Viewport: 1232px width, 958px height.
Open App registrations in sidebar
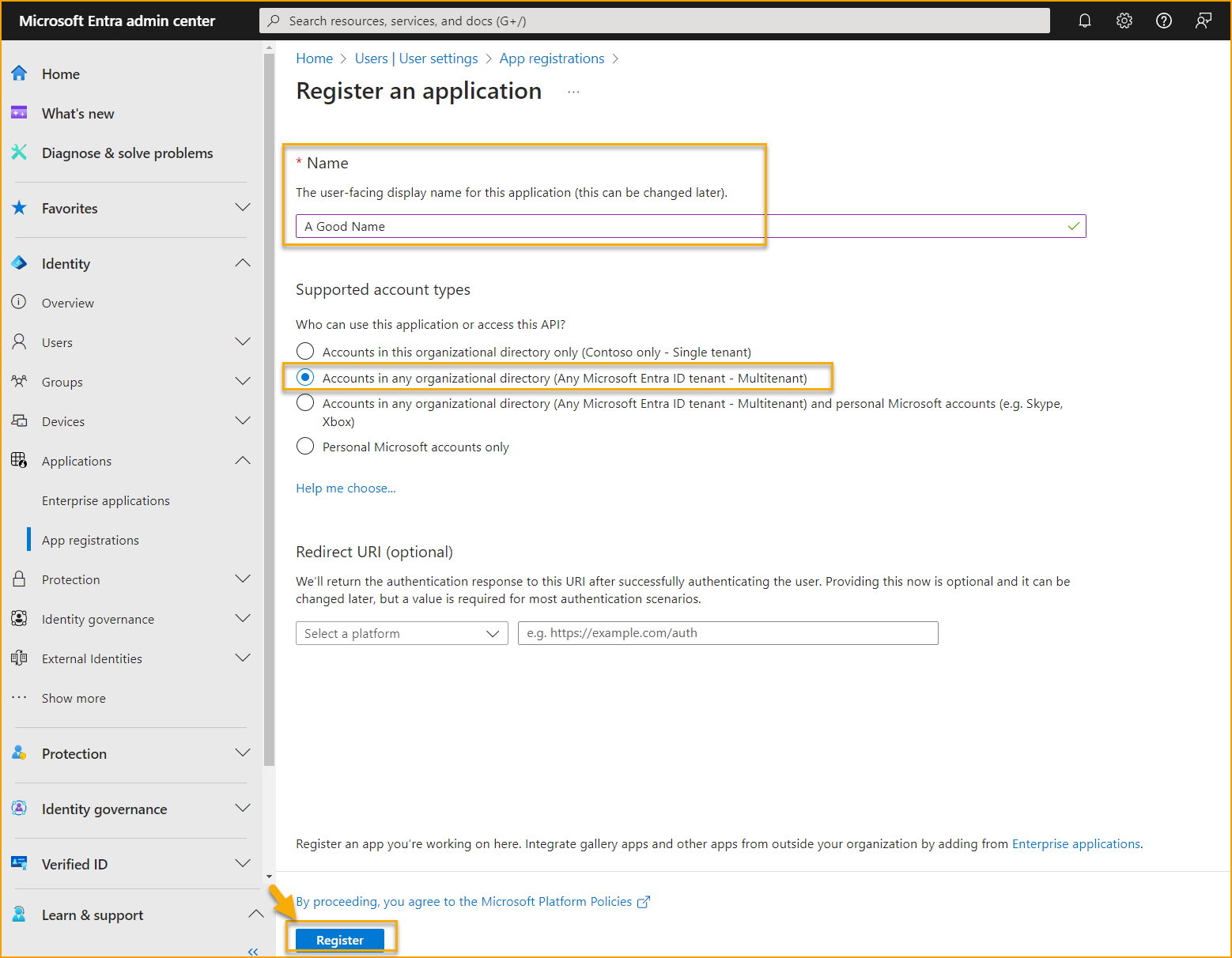[x=90, y=540]
